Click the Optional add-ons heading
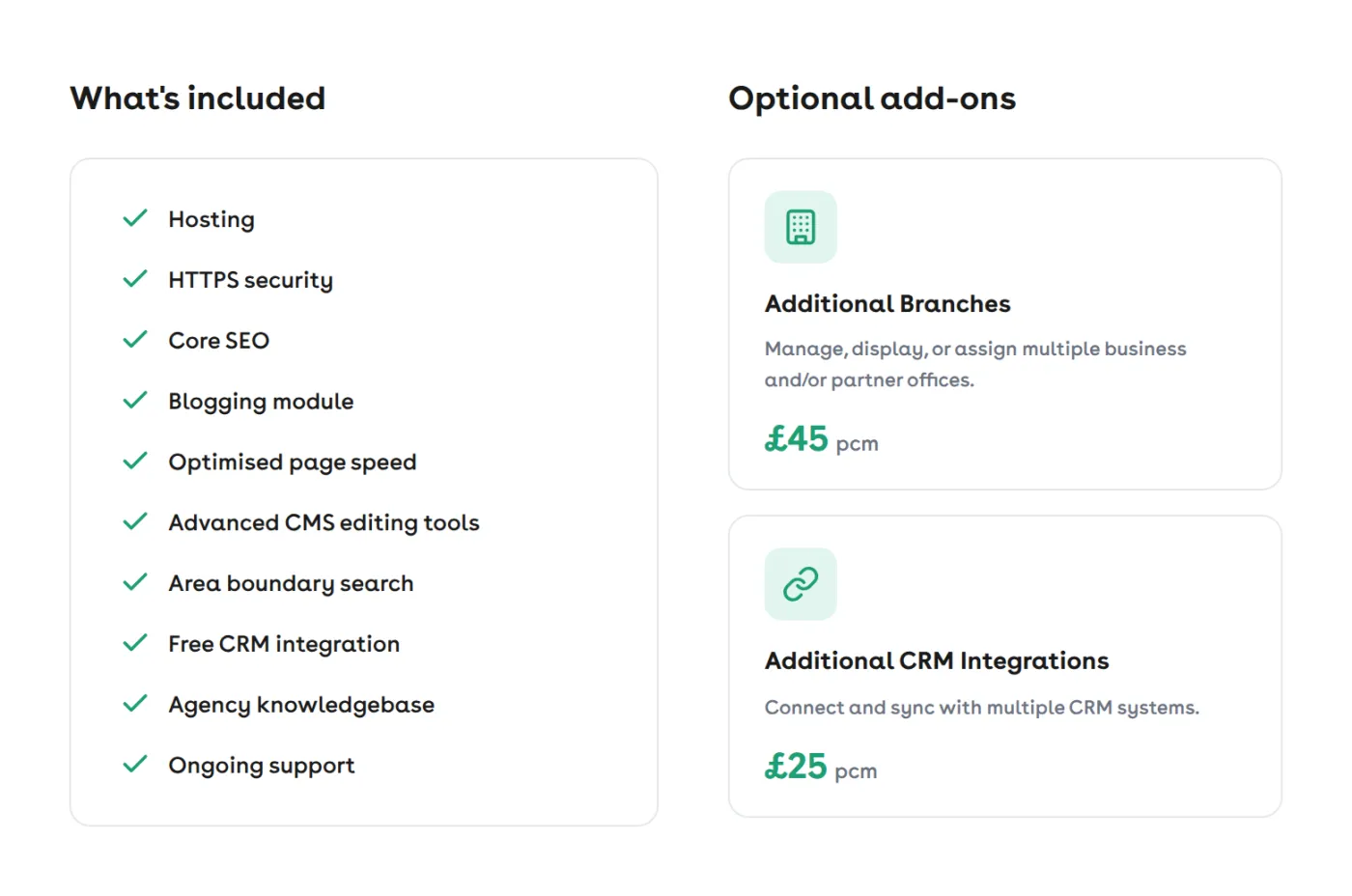The height and width of the screenshot is (896, 1352). (x=872, y=98)
